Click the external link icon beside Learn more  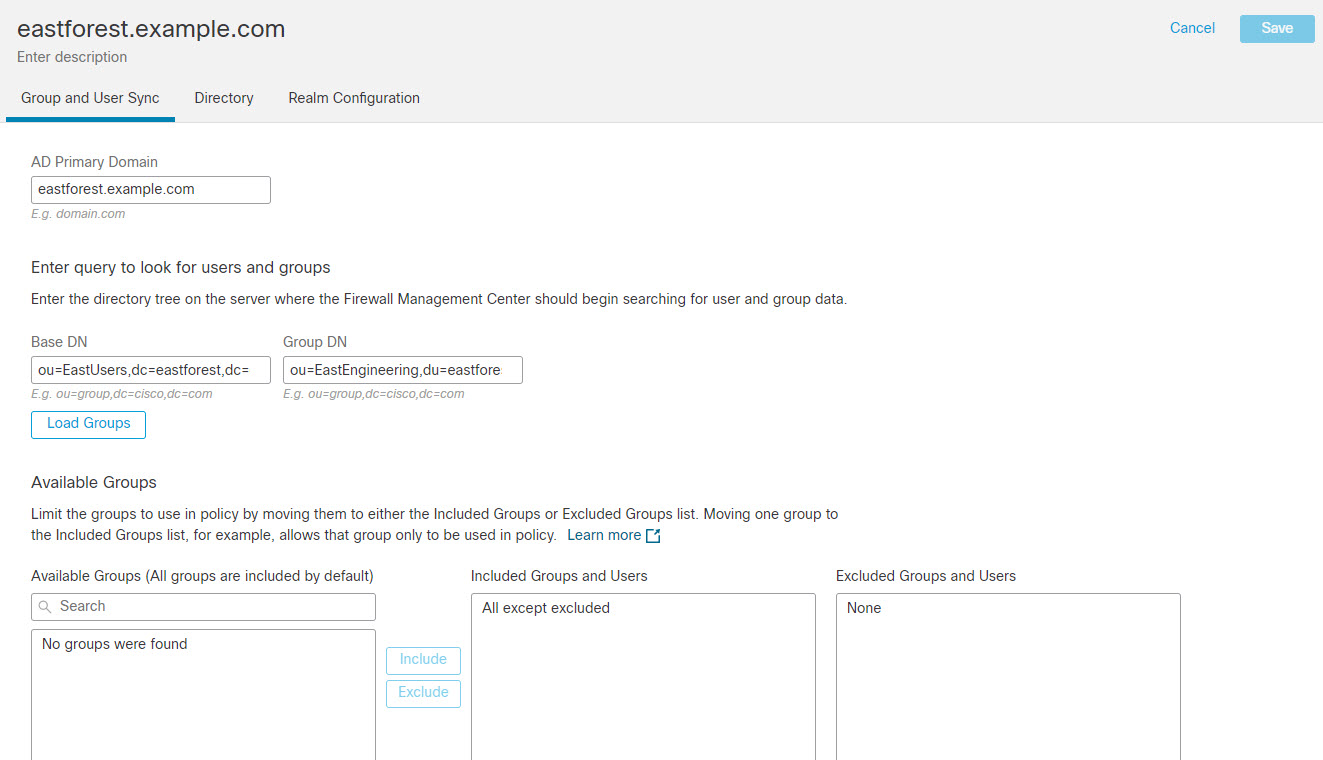point(653,535)
